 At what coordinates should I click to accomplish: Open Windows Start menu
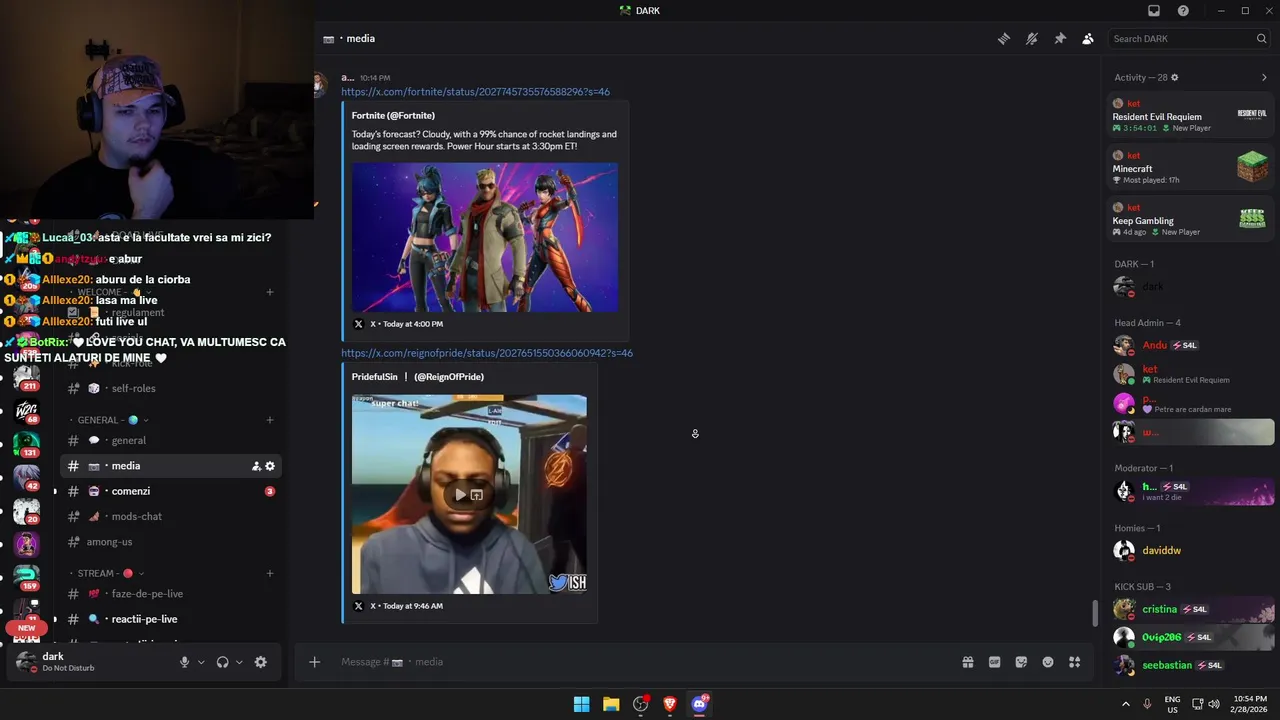[581, 704]
